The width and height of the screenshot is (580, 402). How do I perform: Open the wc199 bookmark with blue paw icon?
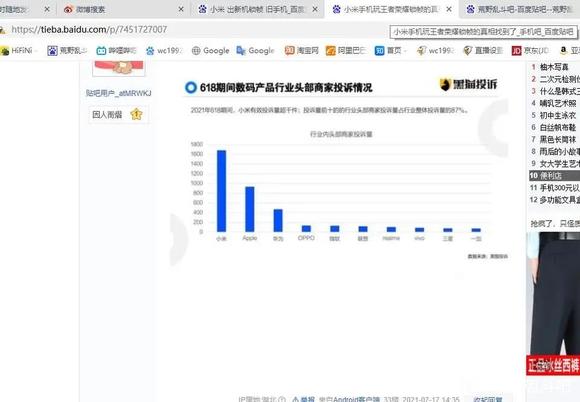(164, 51)
